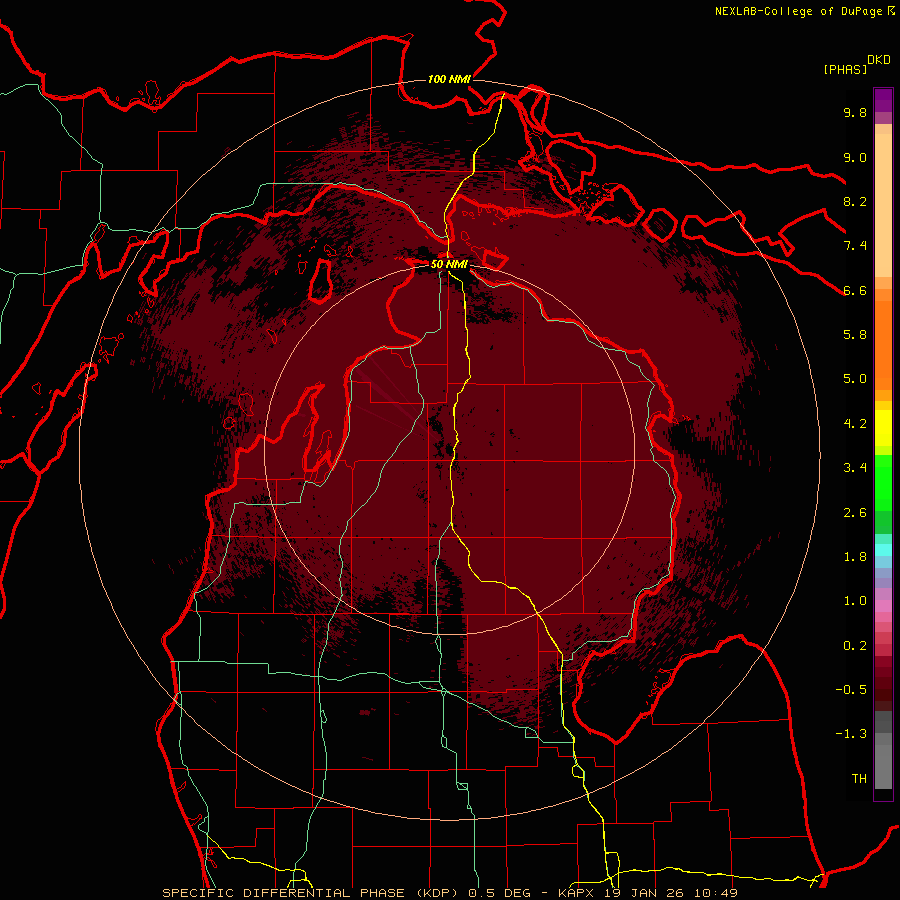
Task: Click the 6.6 value on the legend
Action: pos(855,290)
